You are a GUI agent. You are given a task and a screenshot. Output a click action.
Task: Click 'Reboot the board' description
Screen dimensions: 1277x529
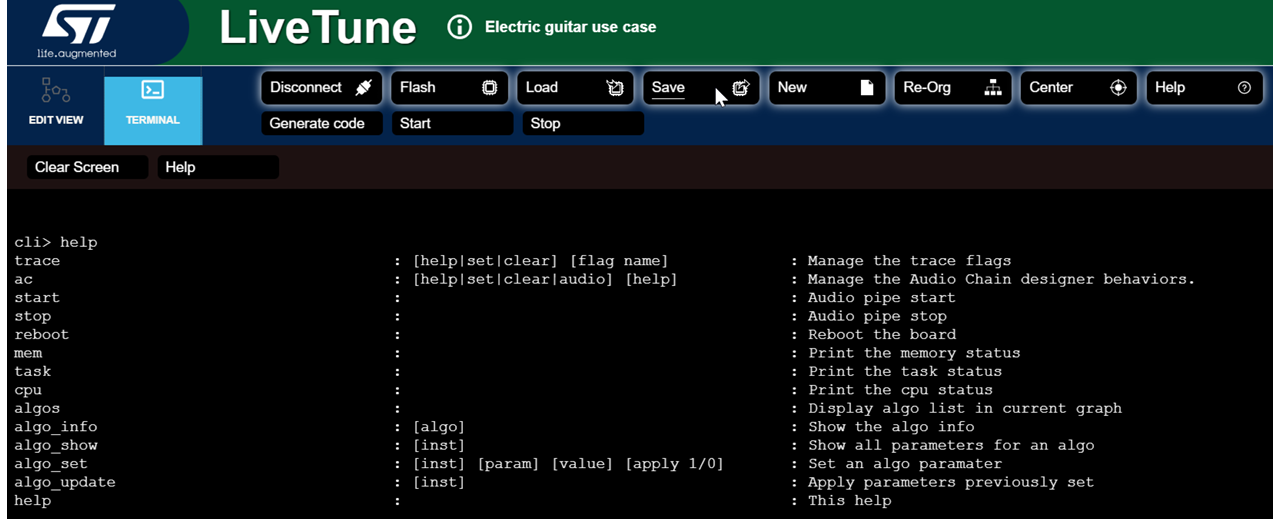882,334
